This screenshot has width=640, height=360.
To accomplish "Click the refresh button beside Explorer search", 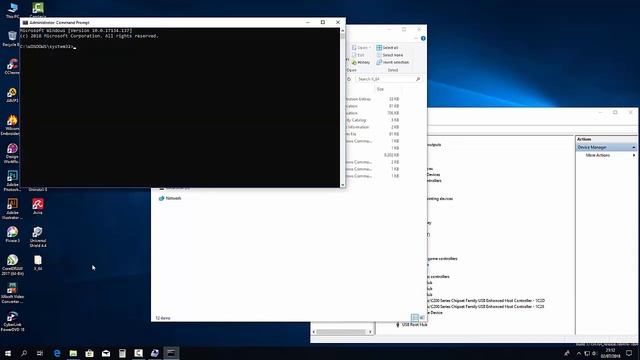I will 349,79.
